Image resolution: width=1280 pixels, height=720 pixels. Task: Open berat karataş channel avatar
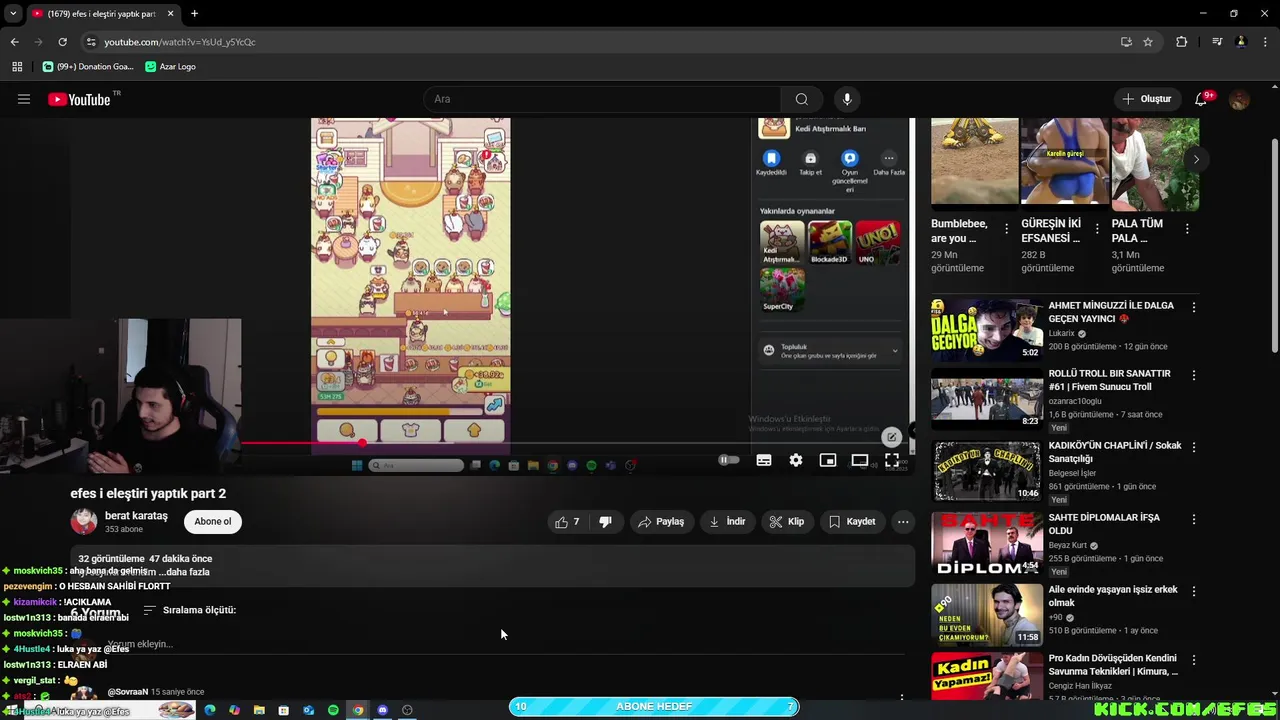click(x=84, y=521)
